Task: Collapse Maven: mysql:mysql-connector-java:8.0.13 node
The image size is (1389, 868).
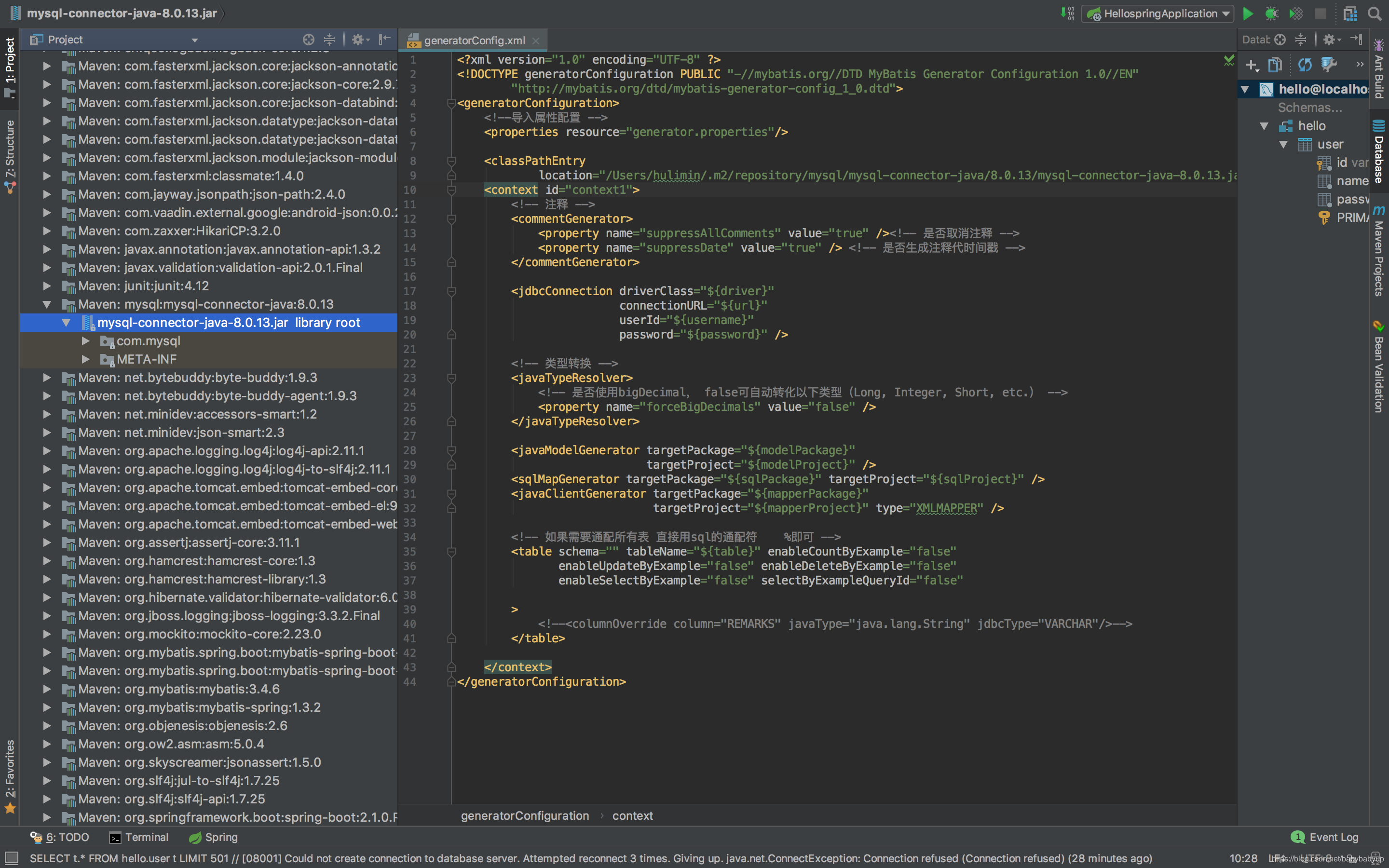Action: (47, 304)
